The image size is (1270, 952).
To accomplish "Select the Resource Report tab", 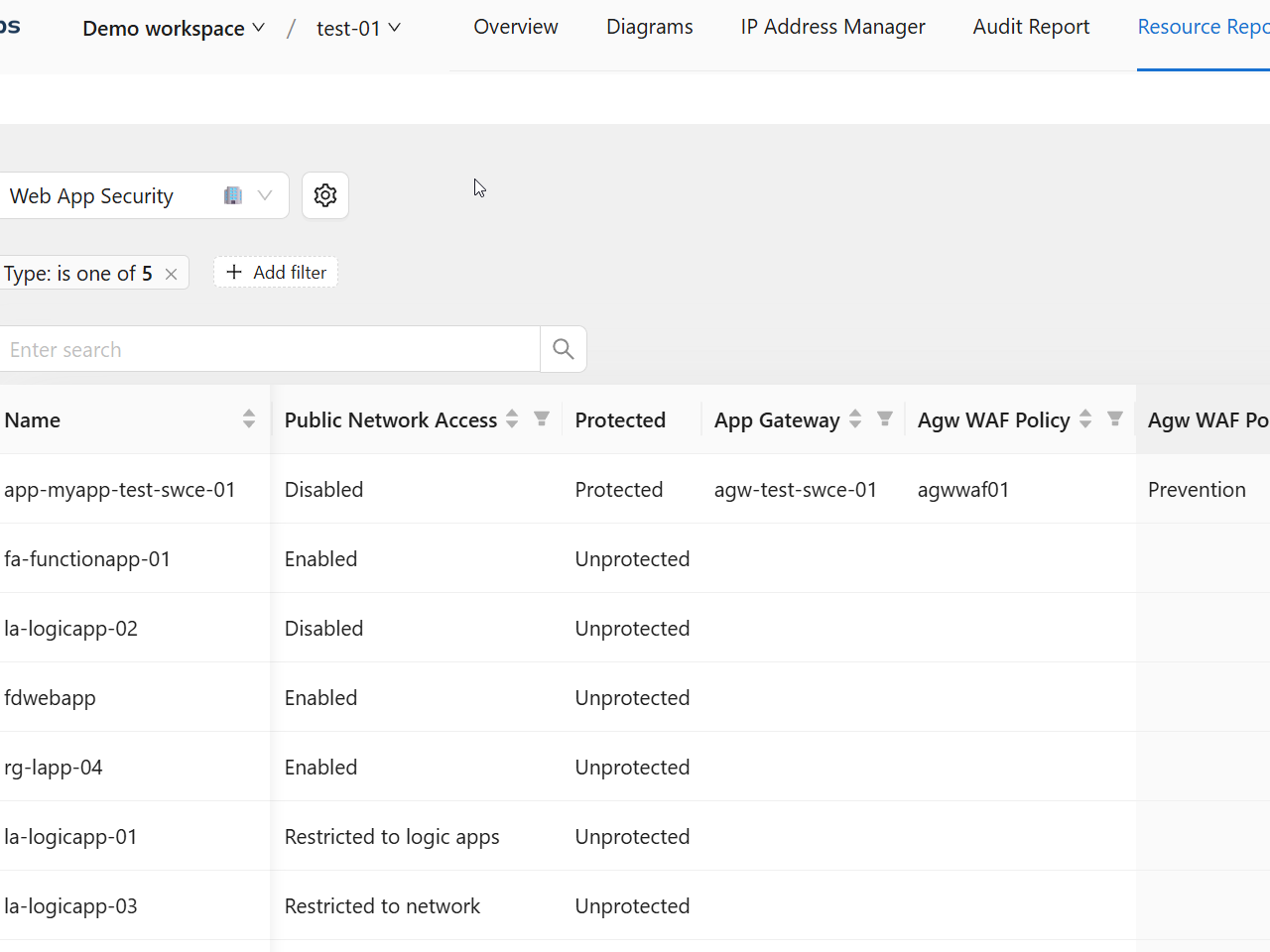I will click(1204, 27).
